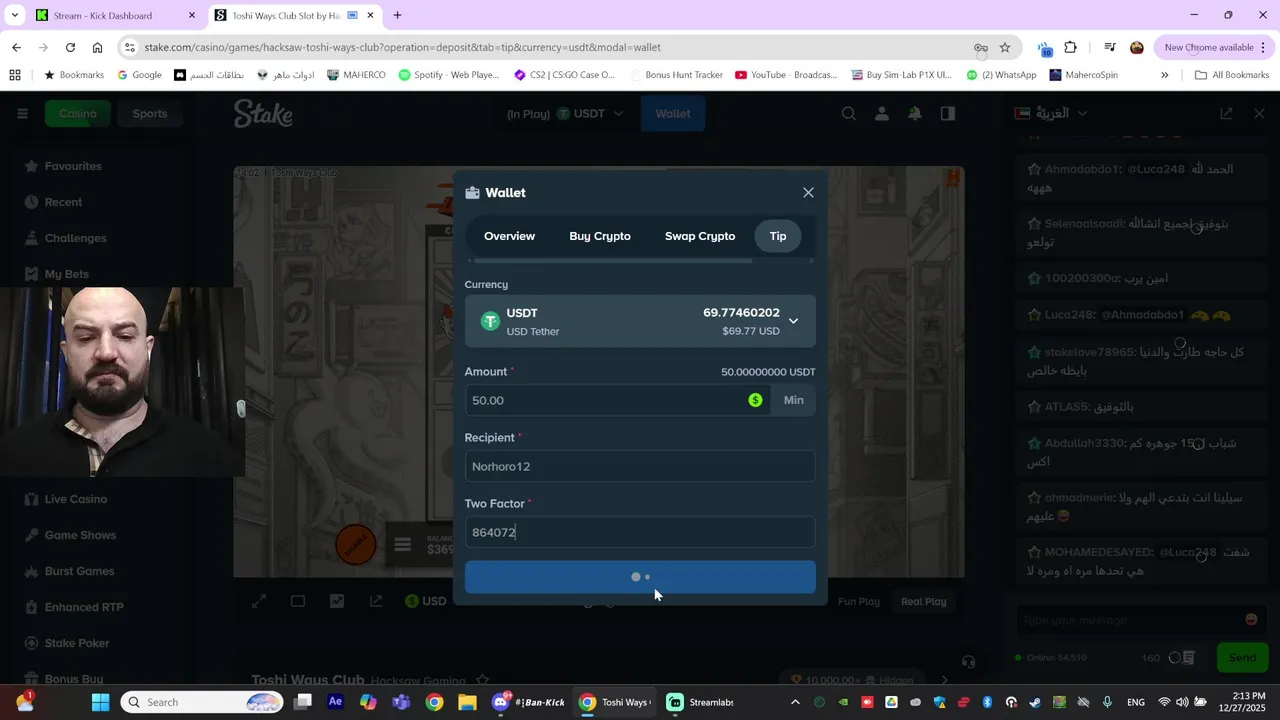Open the user profile icon
Image resolution: width=1280 pixels, height=720 pixels.
[882, 114]
